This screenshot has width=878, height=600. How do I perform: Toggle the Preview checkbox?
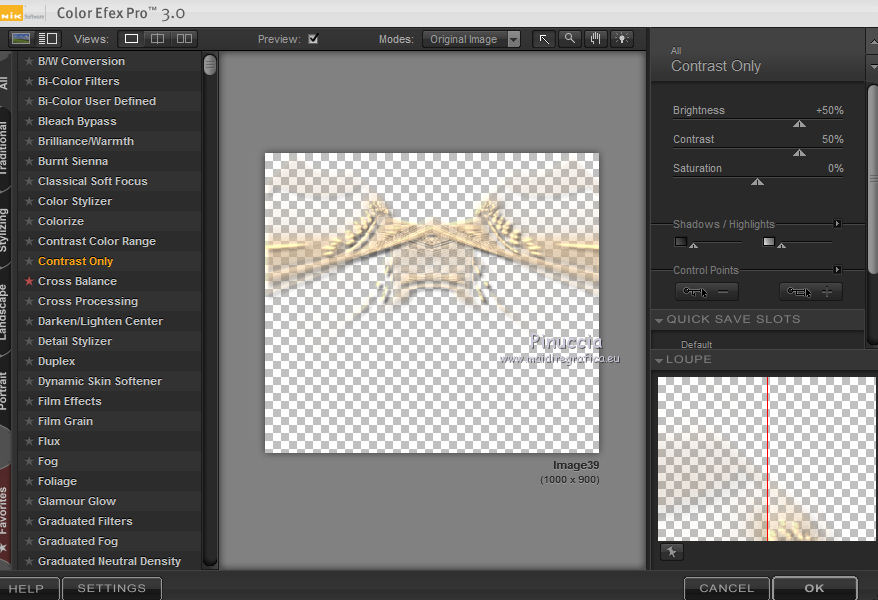click(313, 39)
